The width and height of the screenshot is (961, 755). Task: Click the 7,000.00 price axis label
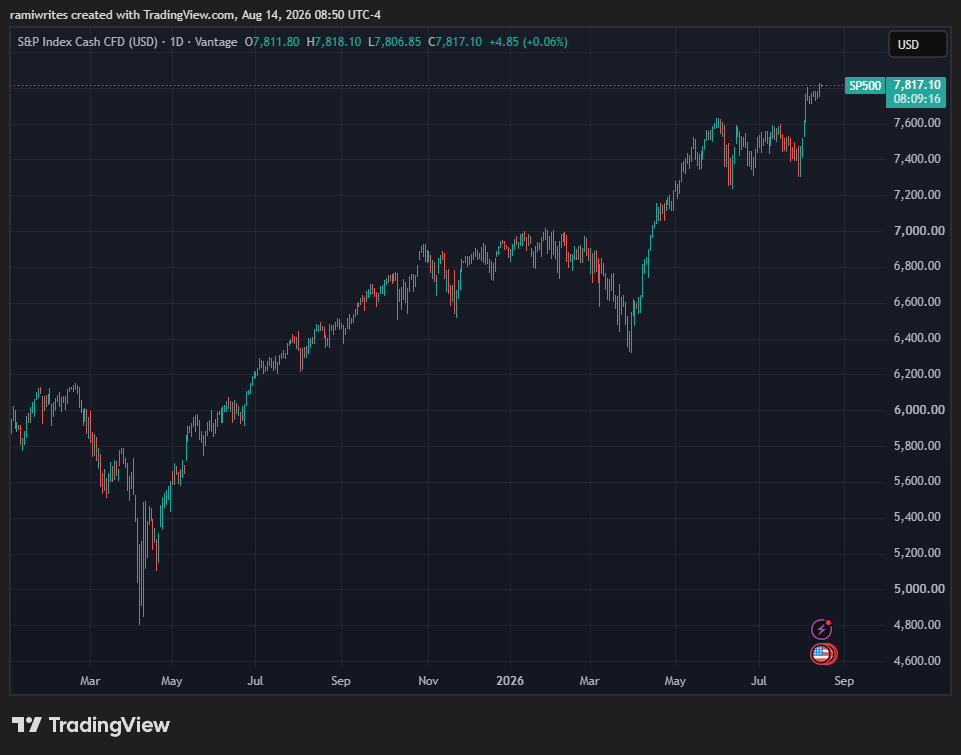pos(917,230)
